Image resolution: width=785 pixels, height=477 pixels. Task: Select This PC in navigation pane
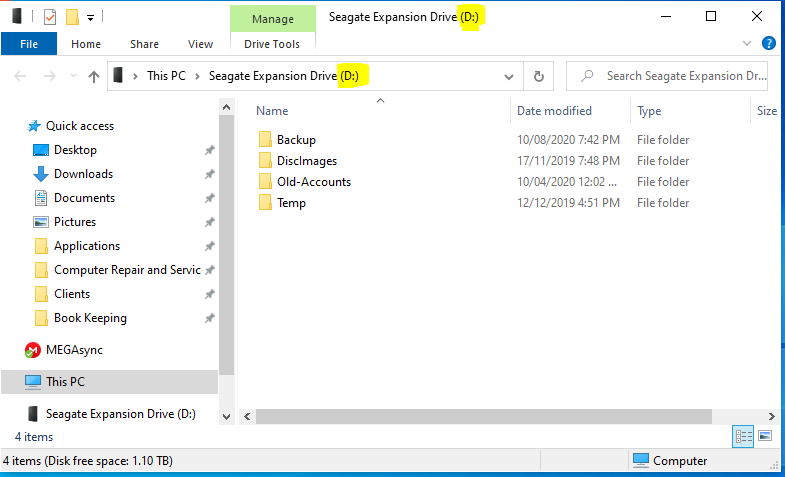tap(109, 381)
